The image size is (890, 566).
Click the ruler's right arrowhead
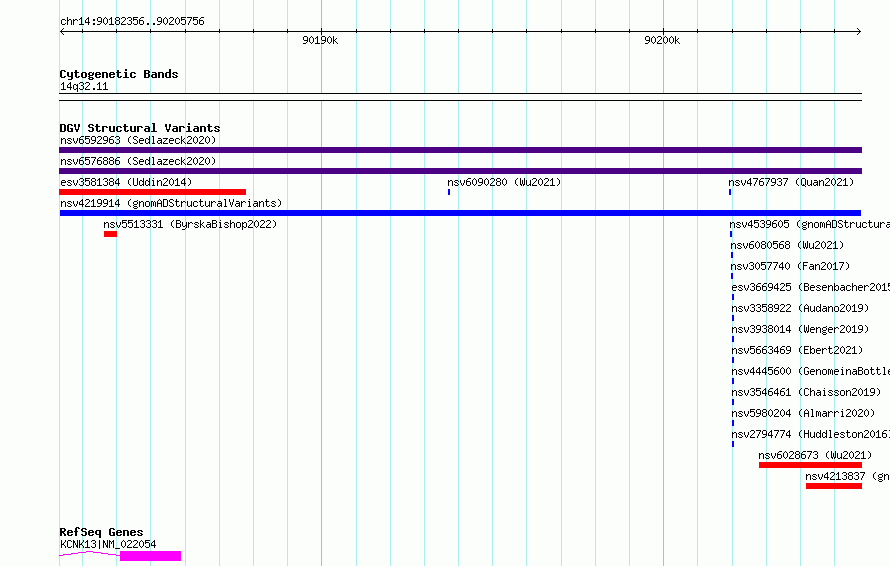[x=859, y=32]
